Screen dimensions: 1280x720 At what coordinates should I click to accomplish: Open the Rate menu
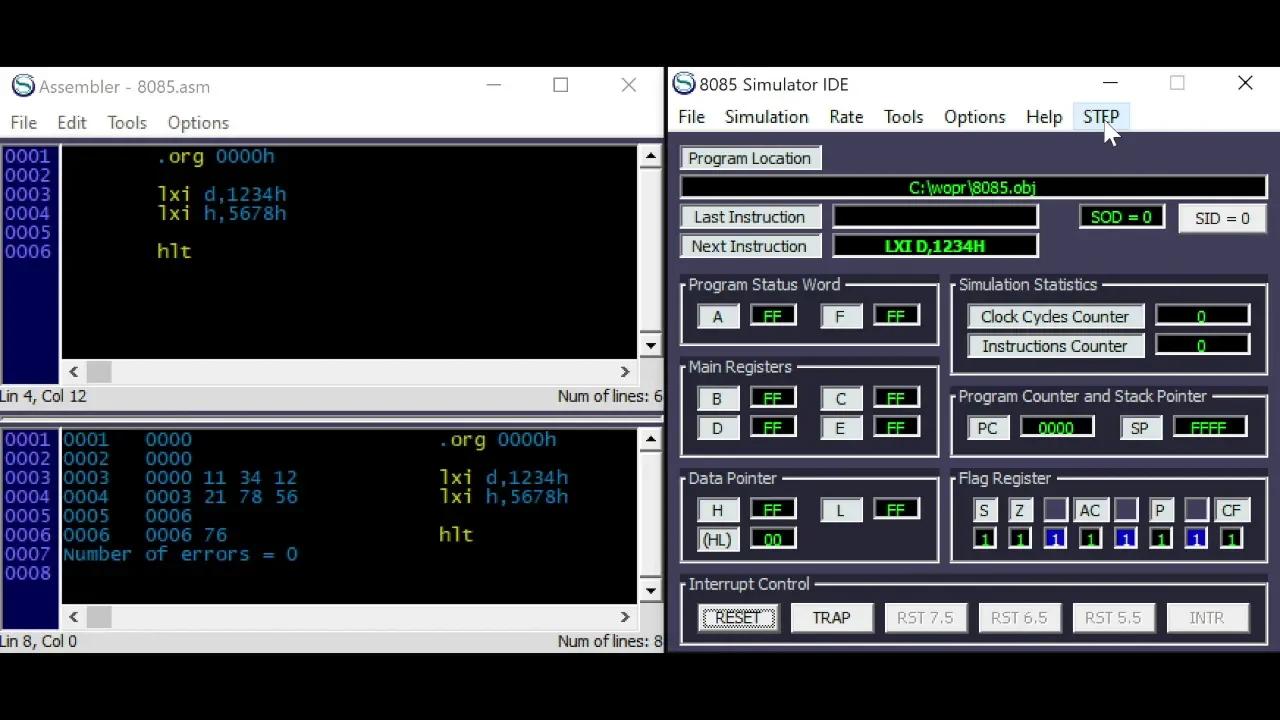pos(846,117)
